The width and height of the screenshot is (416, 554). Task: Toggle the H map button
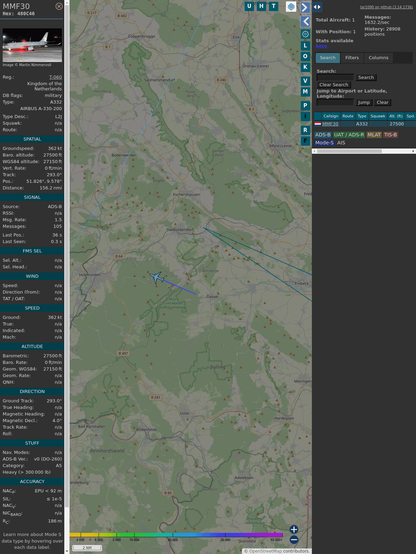261,6
